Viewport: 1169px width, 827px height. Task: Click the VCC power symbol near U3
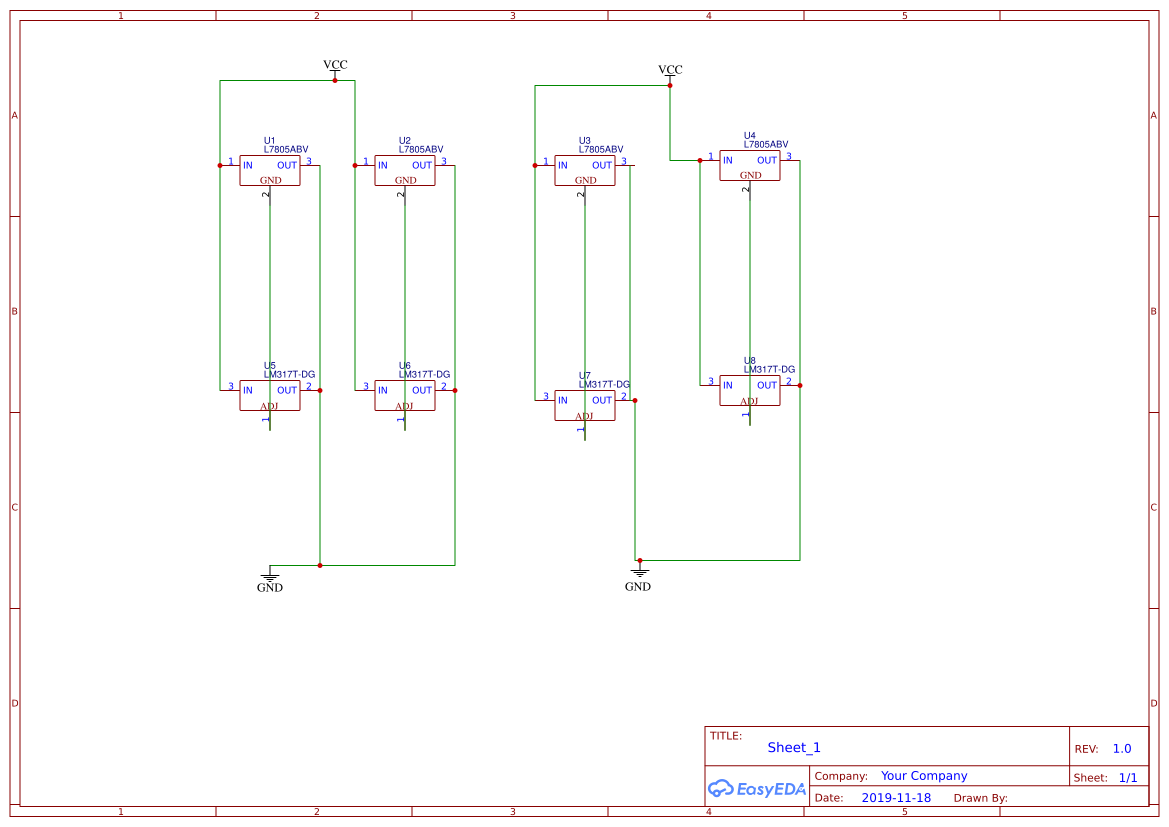[670, 71]
